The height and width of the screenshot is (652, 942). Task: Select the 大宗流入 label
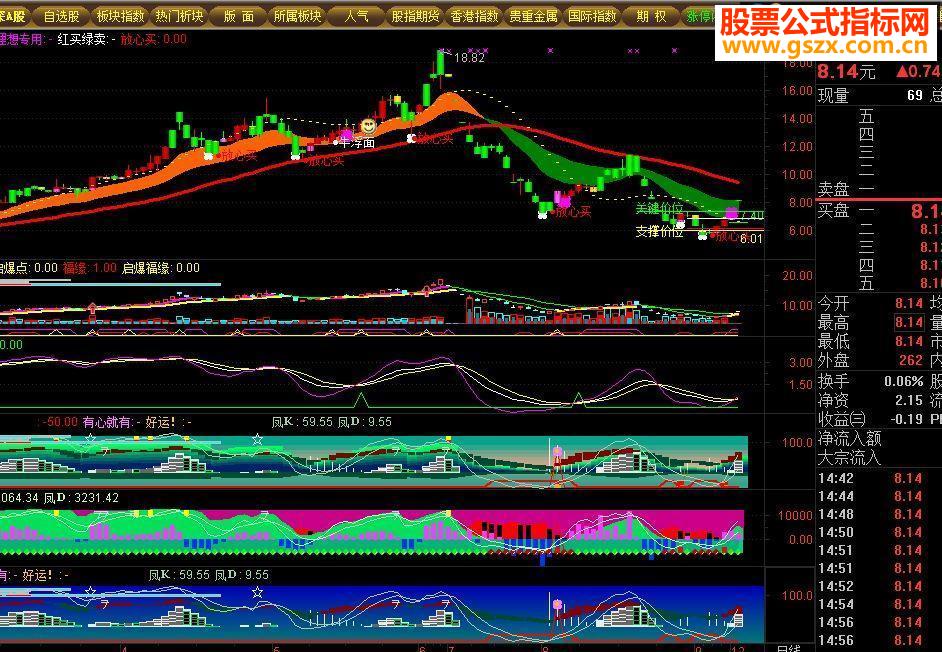coord(849,458)
